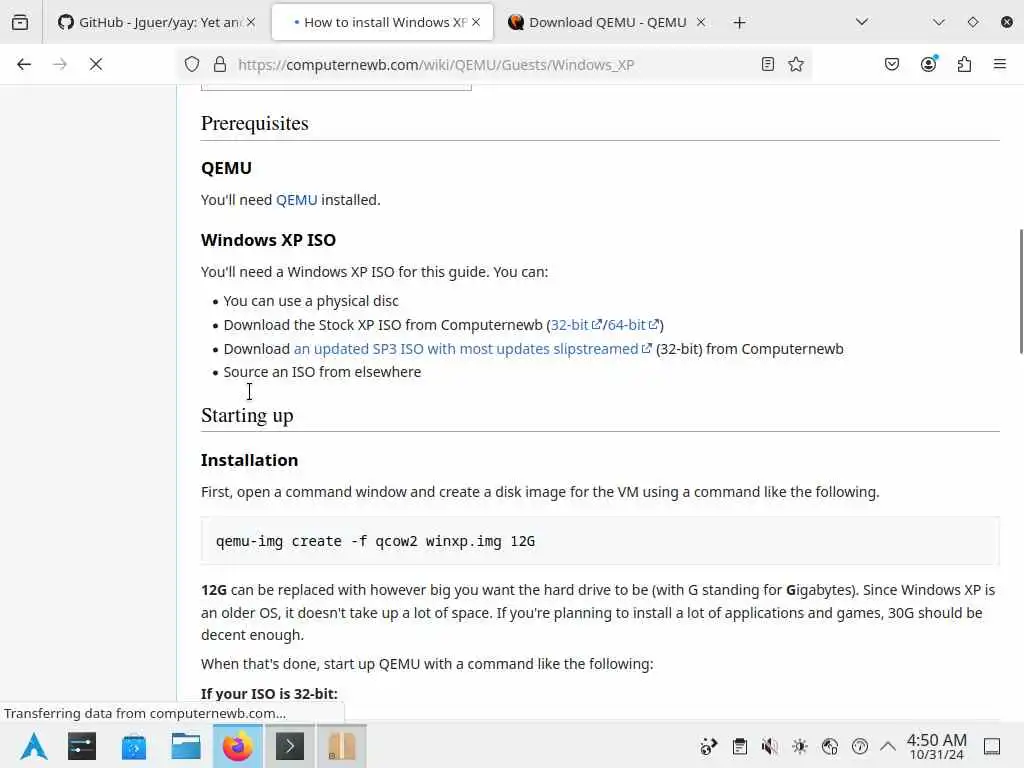Click the qemu-img create command text
The image size is (1024, 768).
(x=376, y=541)
